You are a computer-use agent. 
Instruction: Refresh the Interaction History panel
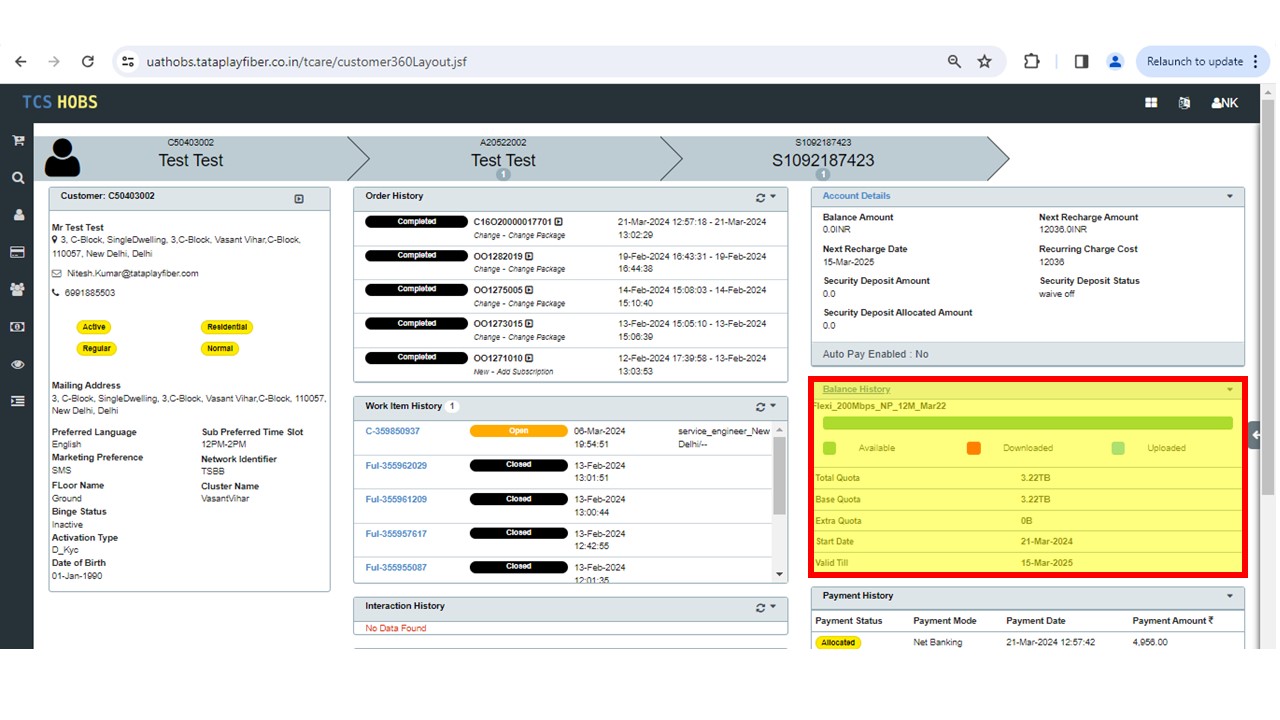point(760,607)
